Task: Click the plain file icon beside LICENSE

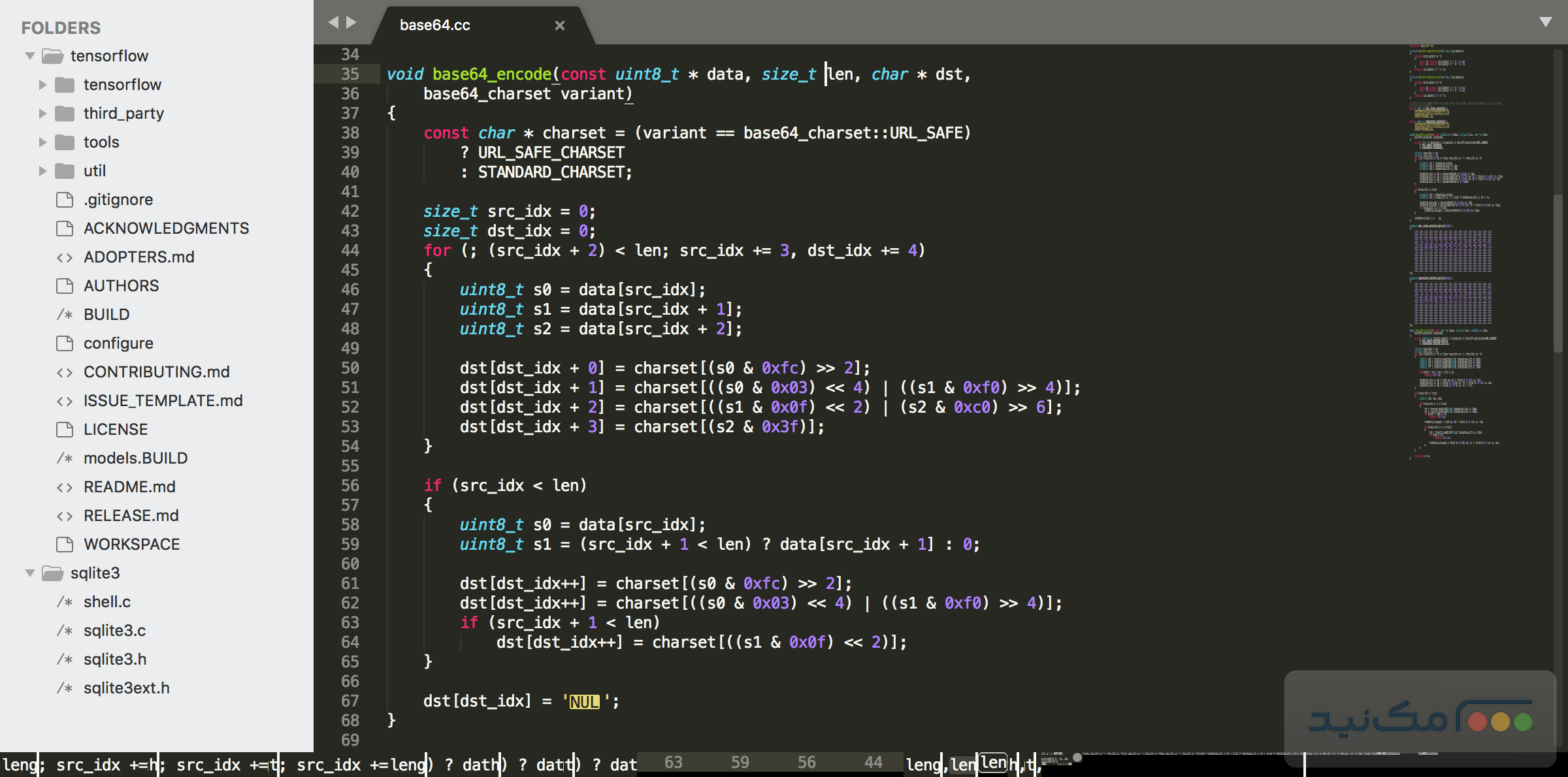Action: pos(65,429)
